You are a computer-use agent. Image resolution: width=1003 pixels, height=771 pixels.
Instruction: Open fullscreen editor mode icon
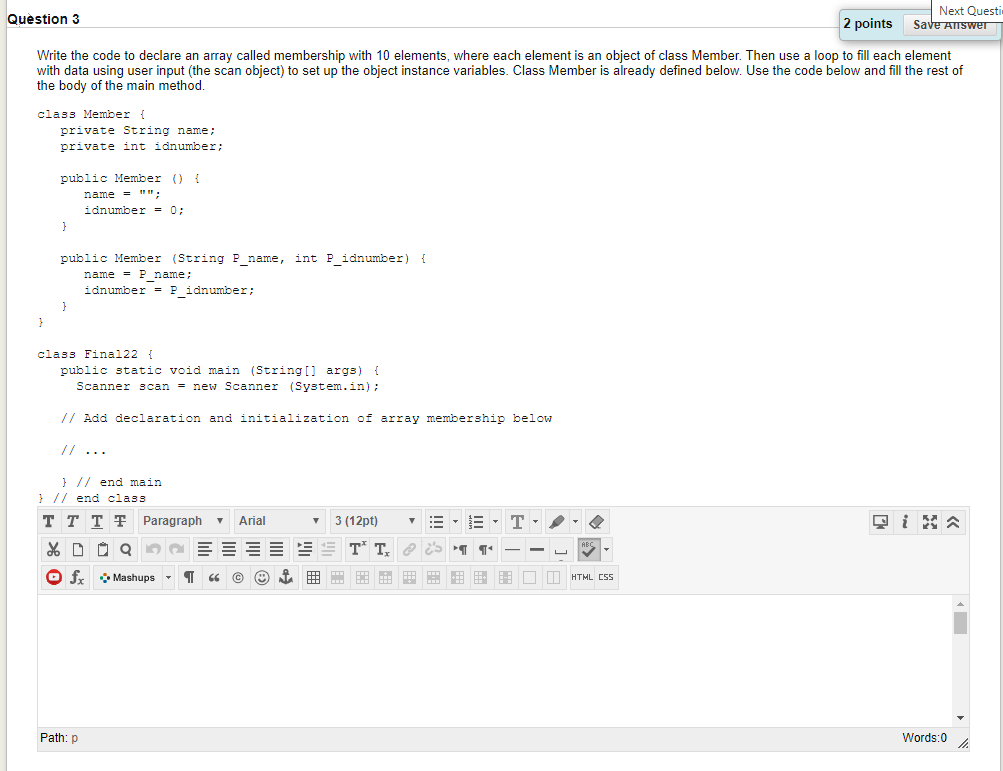(929, 522)
